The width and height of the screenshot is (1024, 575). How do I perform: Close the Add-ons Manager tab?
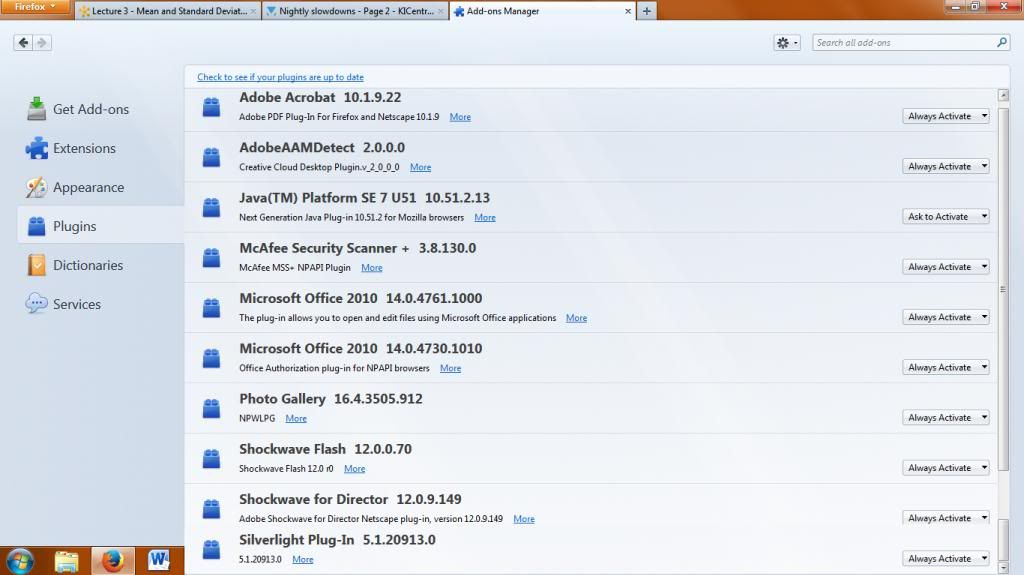click(x=628, y=11)
